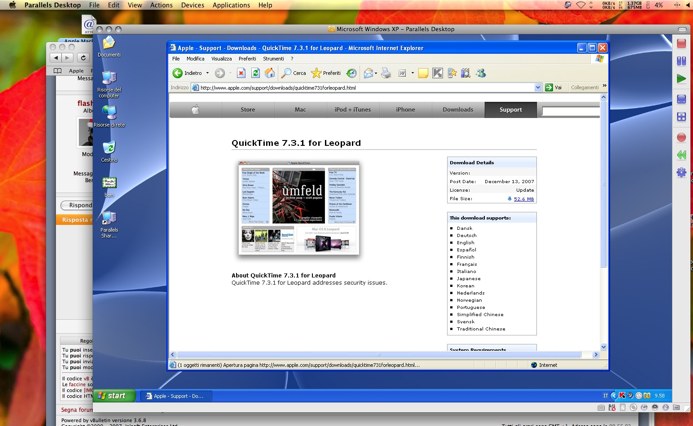Expand the Indietro back history dropdown arrow

coord(207,73)
